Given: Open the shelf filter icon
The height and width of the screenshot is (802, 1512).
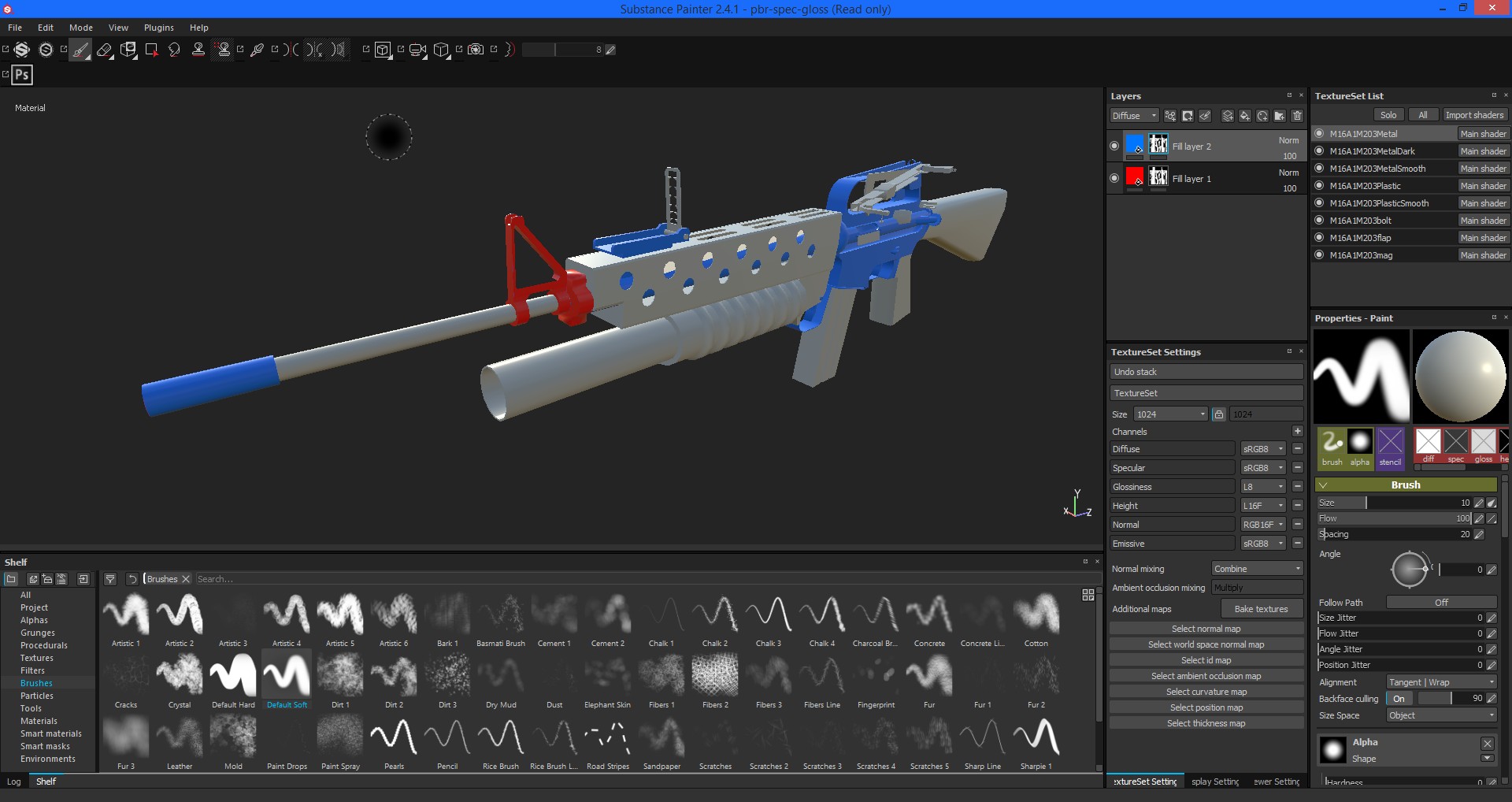Looking at the screenshot, I should pyautogui.click(x=110, y=579).
